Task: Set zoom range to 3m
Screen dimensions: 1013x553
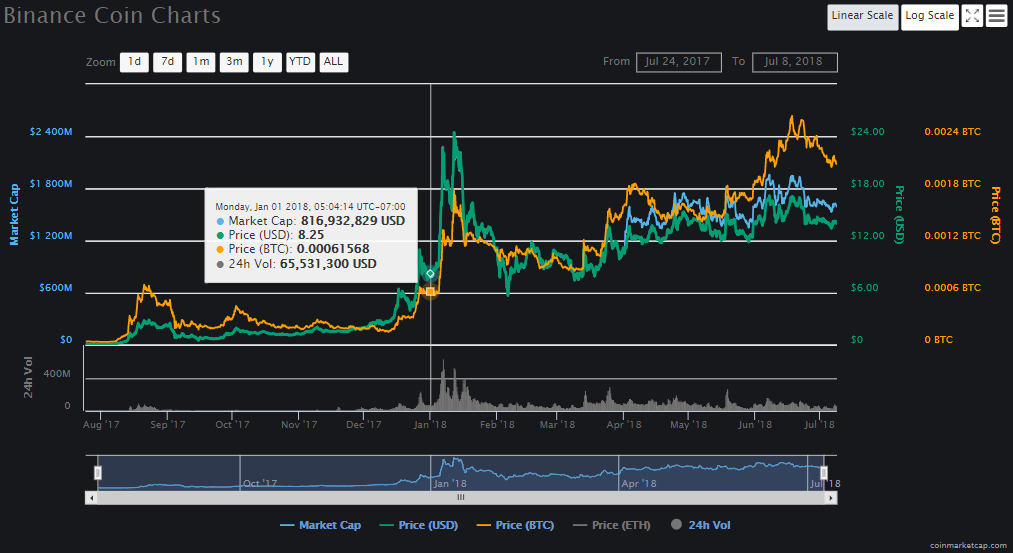Action: click(x=234, y=62)
